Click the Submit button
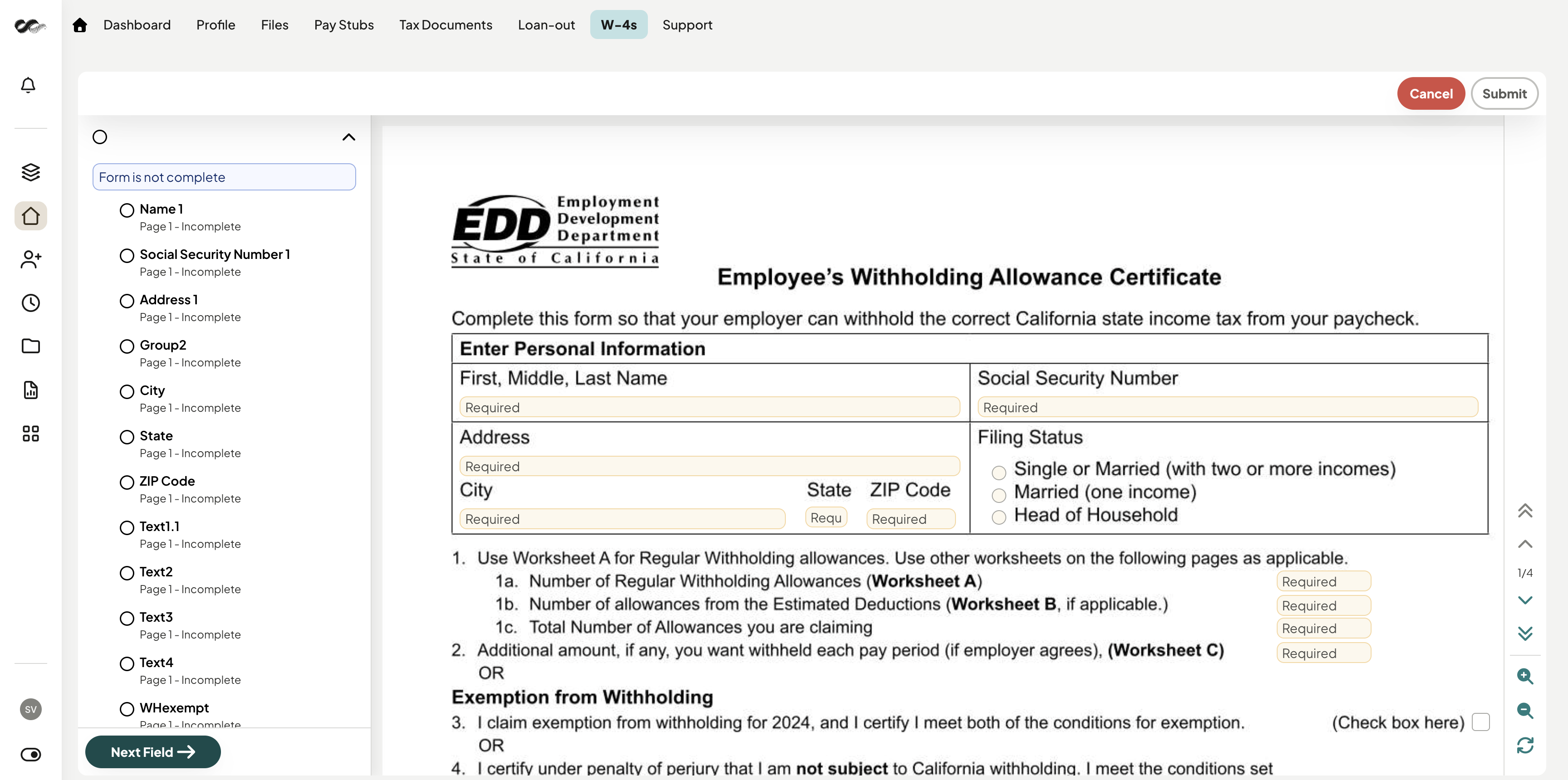The width and height of the screenshot is (1568, 780). coord(1504,94)
